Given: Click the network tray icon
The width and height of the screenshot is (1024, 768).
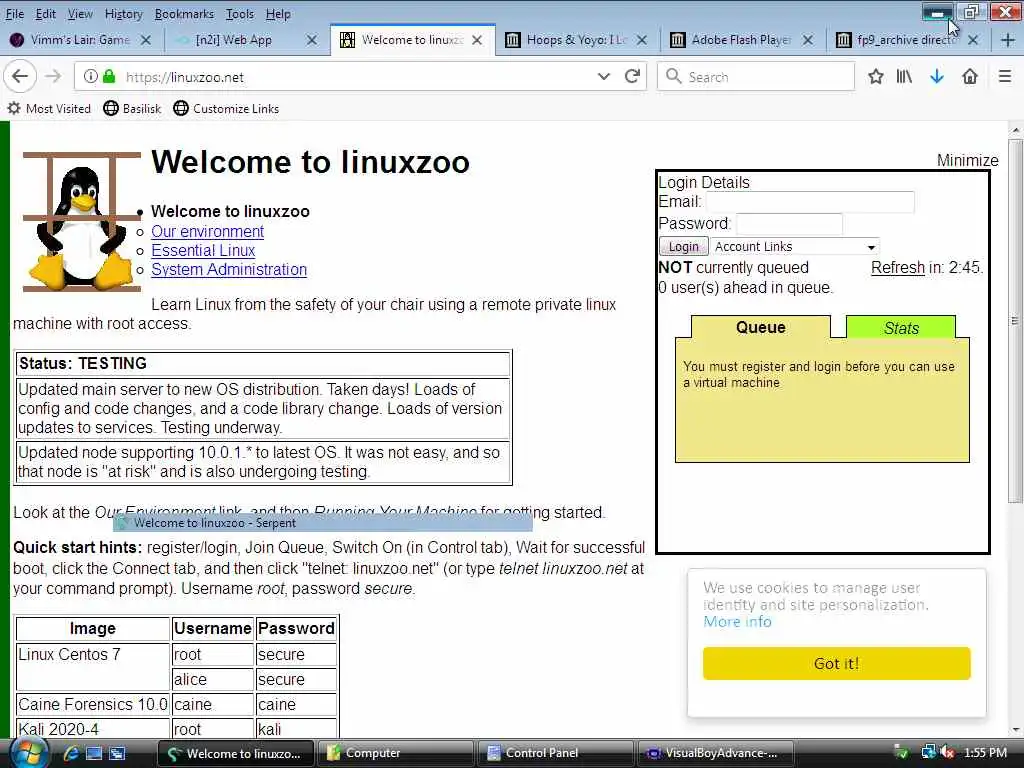Looking at the screenshot, I should 928,753.
